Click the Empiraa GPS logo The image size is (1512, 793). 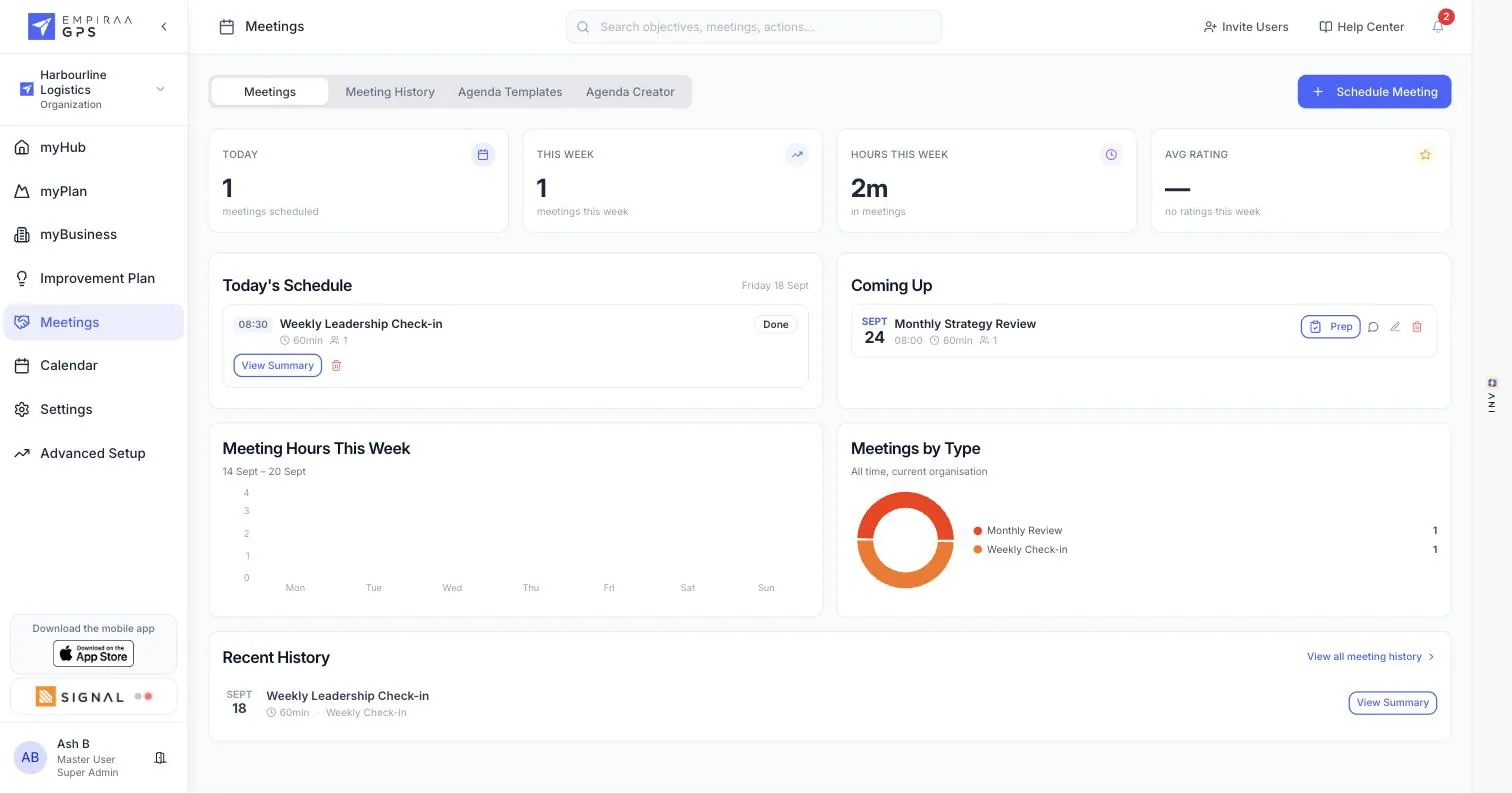point(79,26)
